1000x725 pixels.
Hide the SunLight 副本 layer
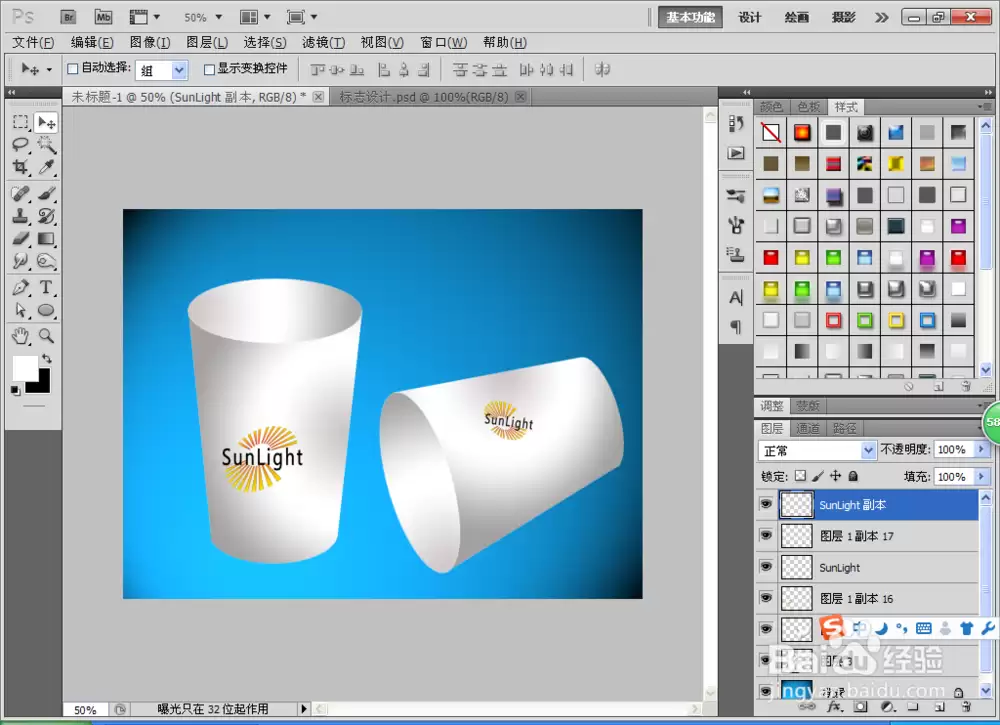(x=766, y=504)
